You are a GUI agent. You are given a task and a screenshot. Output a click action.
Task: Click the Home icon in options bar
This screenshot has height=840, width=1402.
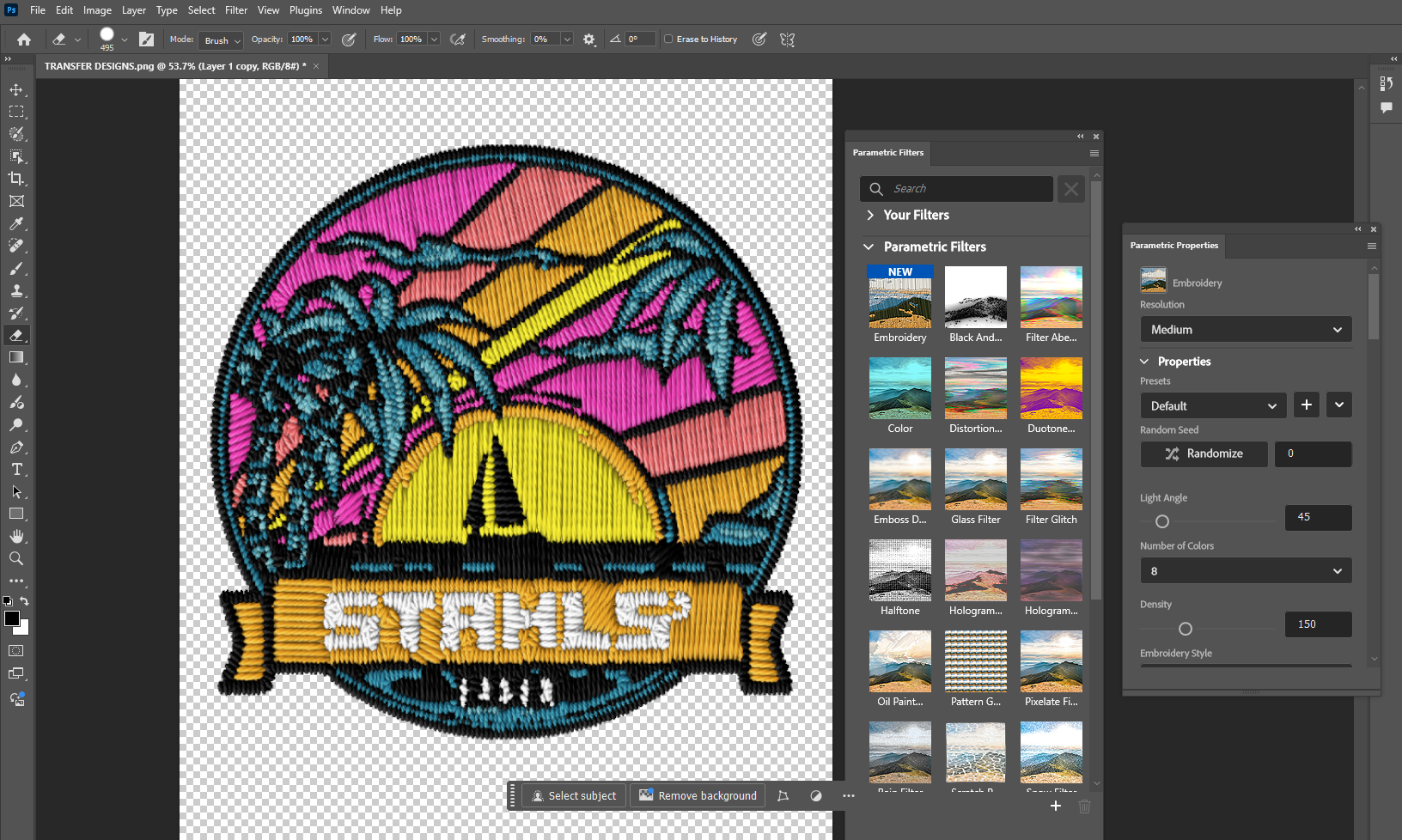(x=24, y=40)
